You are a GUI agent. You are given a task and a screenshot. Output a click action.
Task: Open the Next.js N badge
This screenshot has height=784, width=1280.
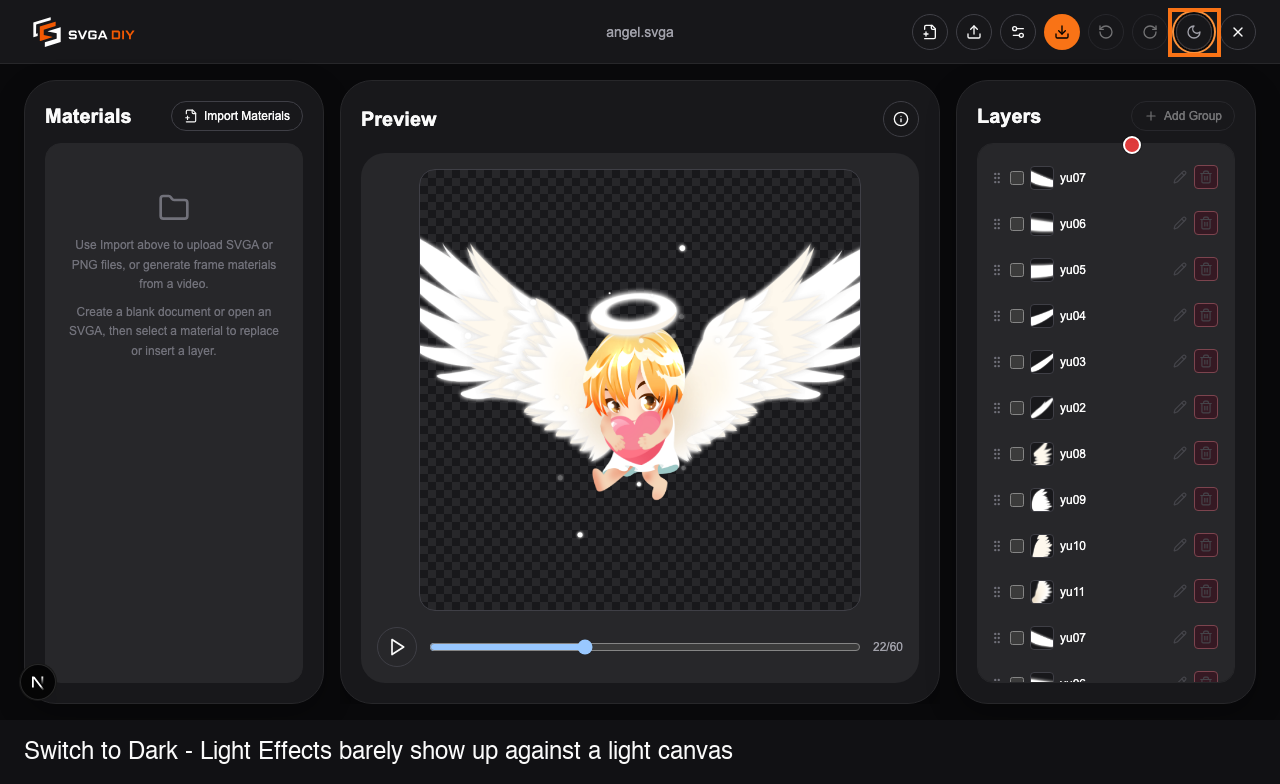38,682
